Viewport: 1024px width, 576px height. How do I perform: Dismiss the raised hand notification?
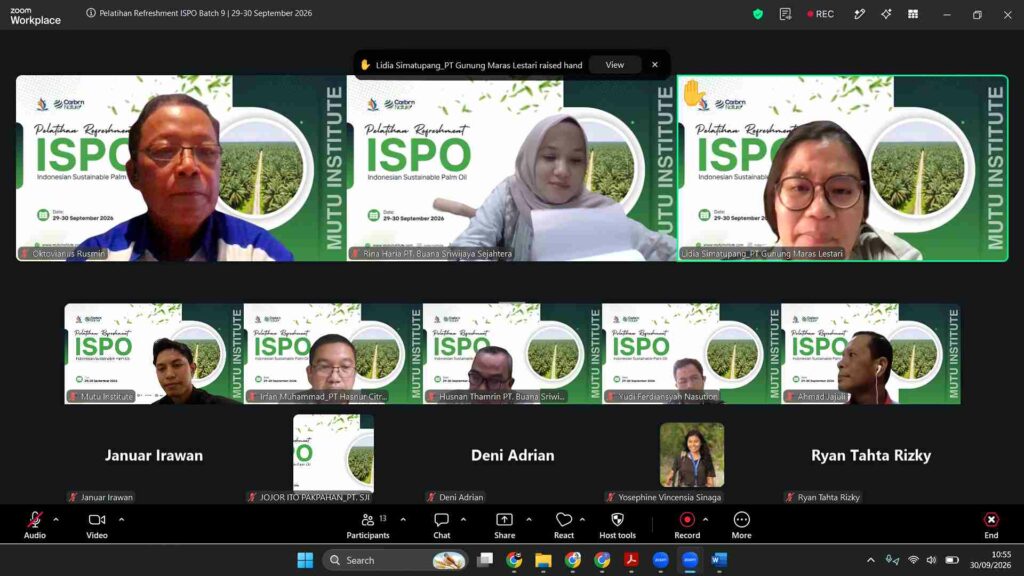655,65
